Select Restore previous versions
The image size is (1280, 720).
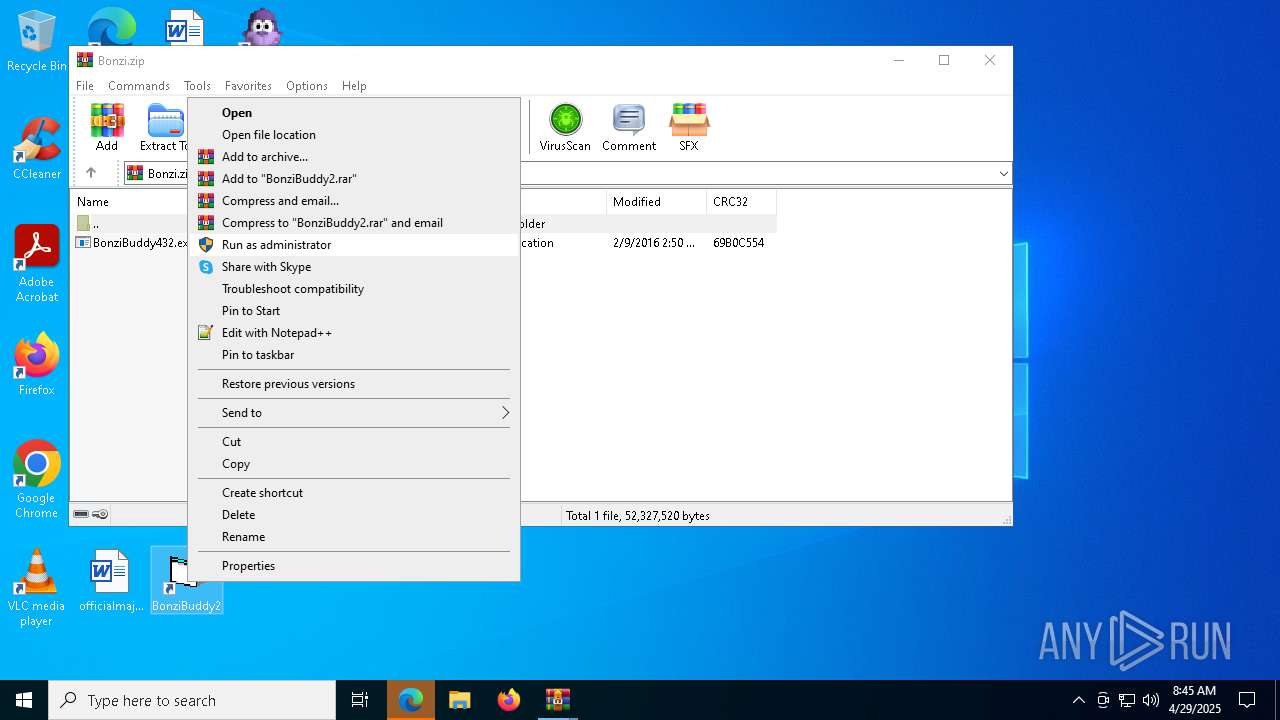[354, 384]
